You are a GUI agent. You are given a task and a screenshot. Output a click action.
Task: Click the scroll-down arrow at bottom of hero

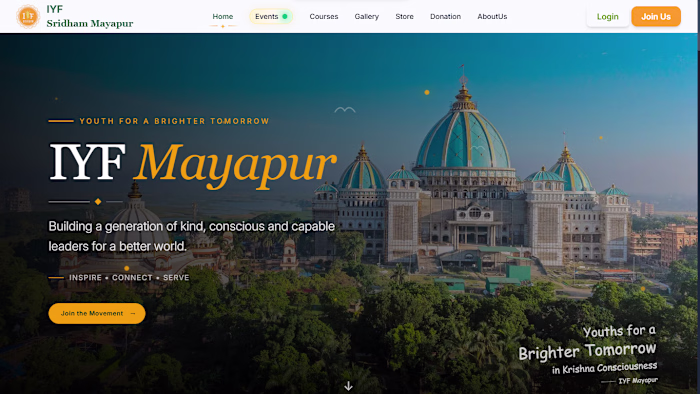click(x=348, y=386)
